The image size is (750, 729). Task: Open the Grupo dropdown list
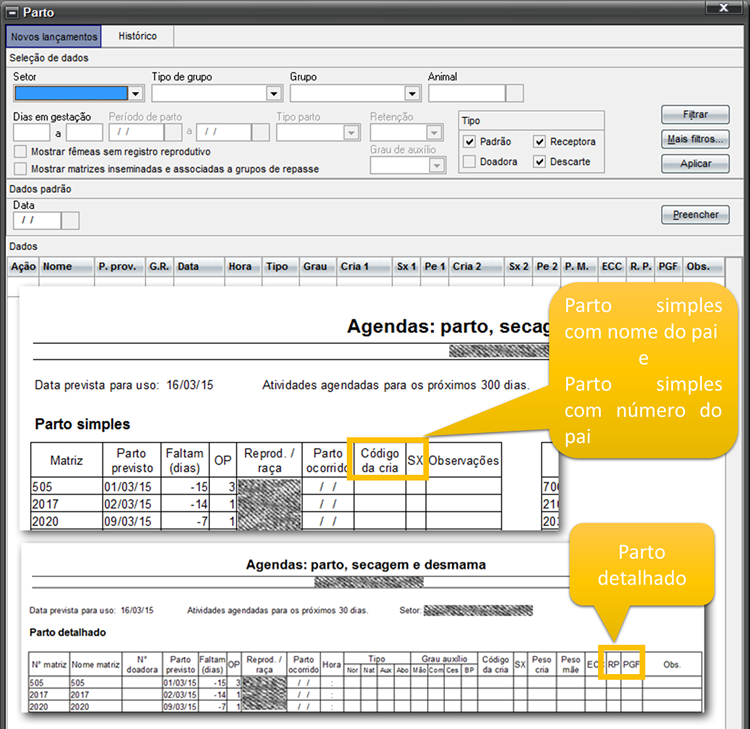(412, 93)
